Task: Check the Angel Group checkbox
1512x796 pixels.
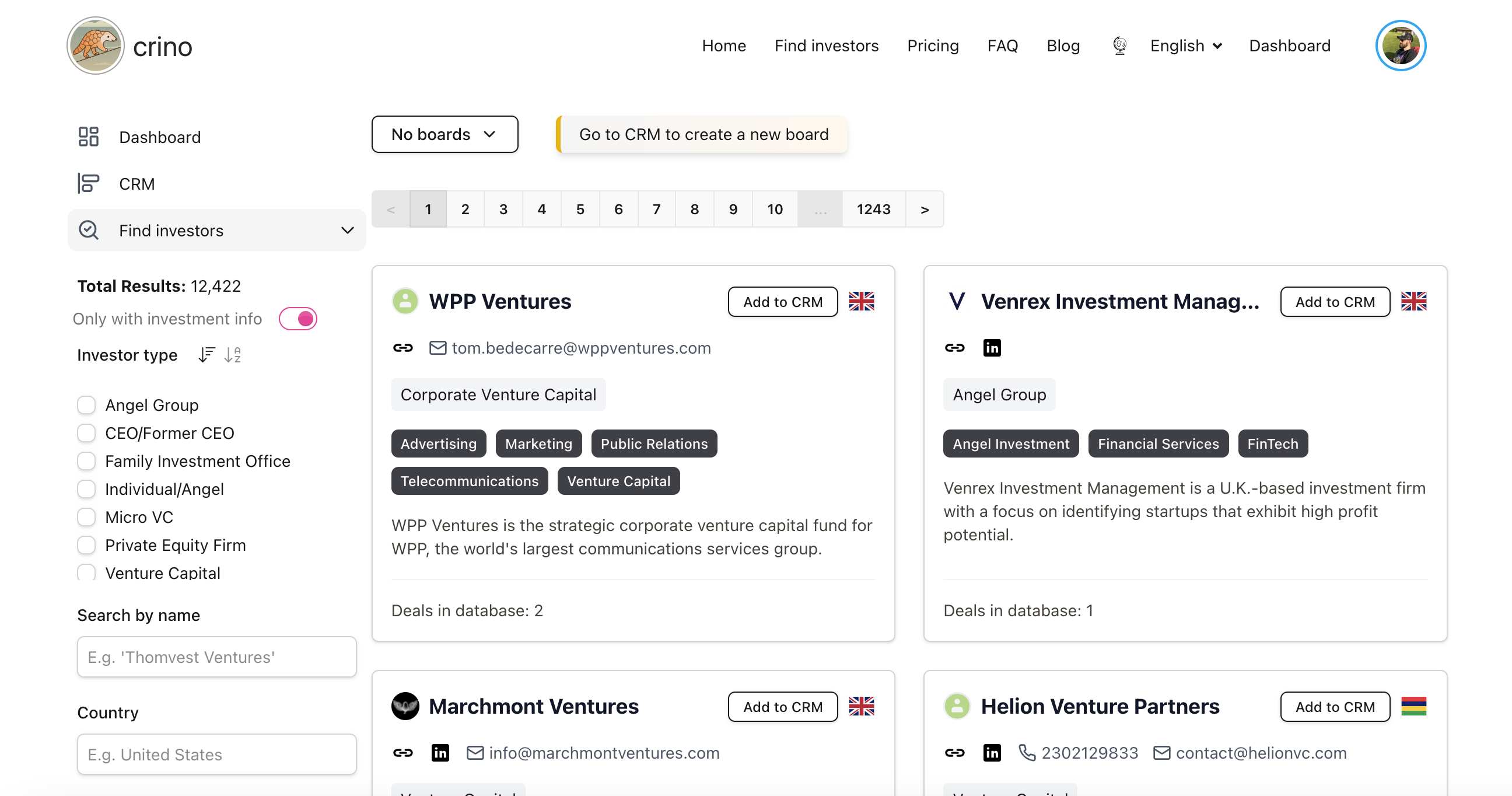Action: (86, 405)
